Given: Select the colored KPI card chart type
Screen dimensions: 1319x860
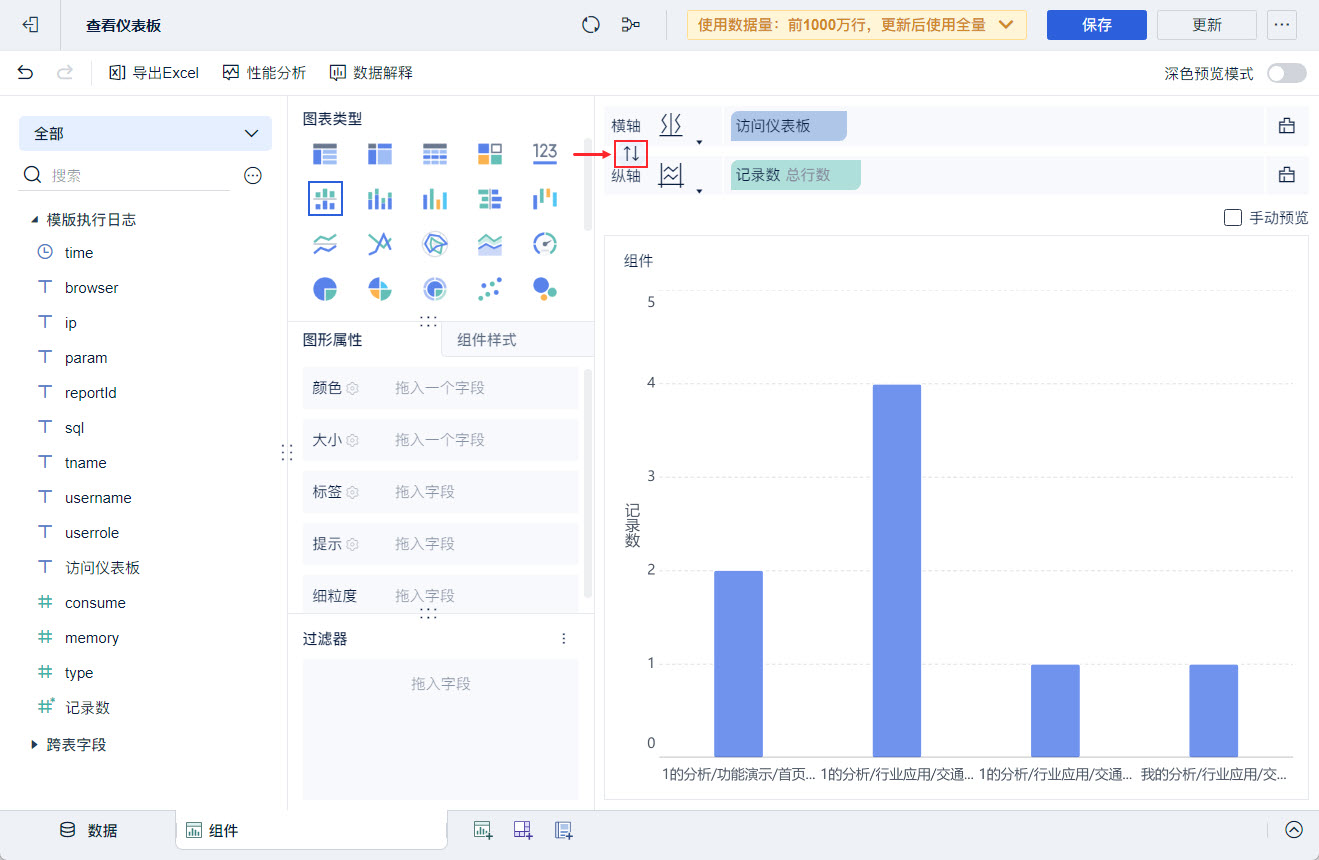Looking at the screenshot, I should point(489,153).
